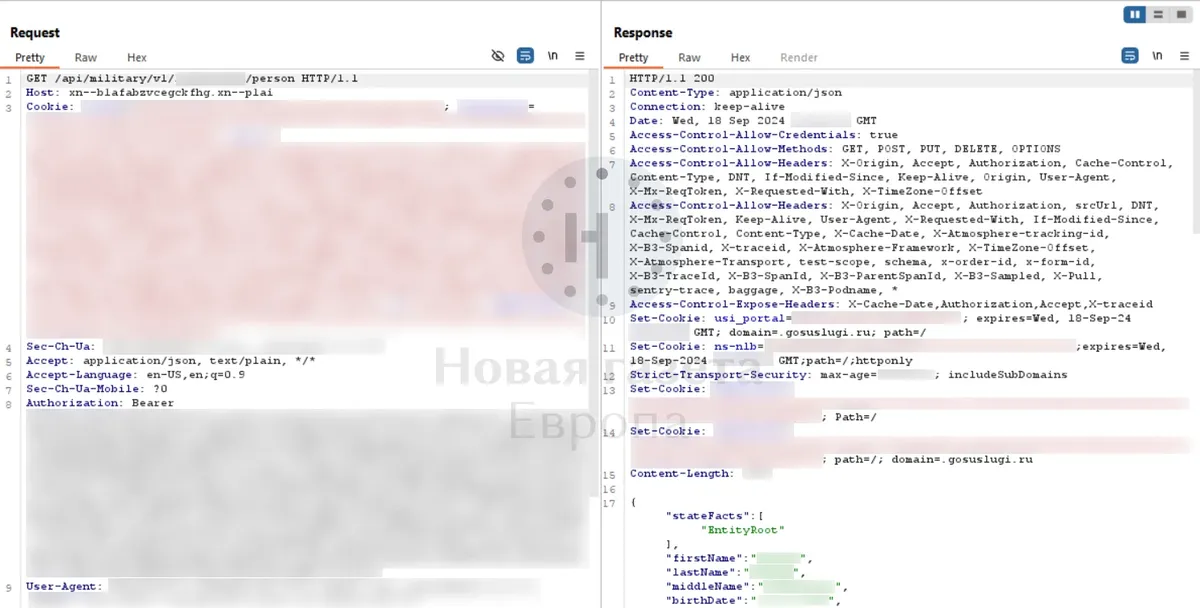
Task: Show non-printable characters in Response panel
Action: [x=1157, y=56]
